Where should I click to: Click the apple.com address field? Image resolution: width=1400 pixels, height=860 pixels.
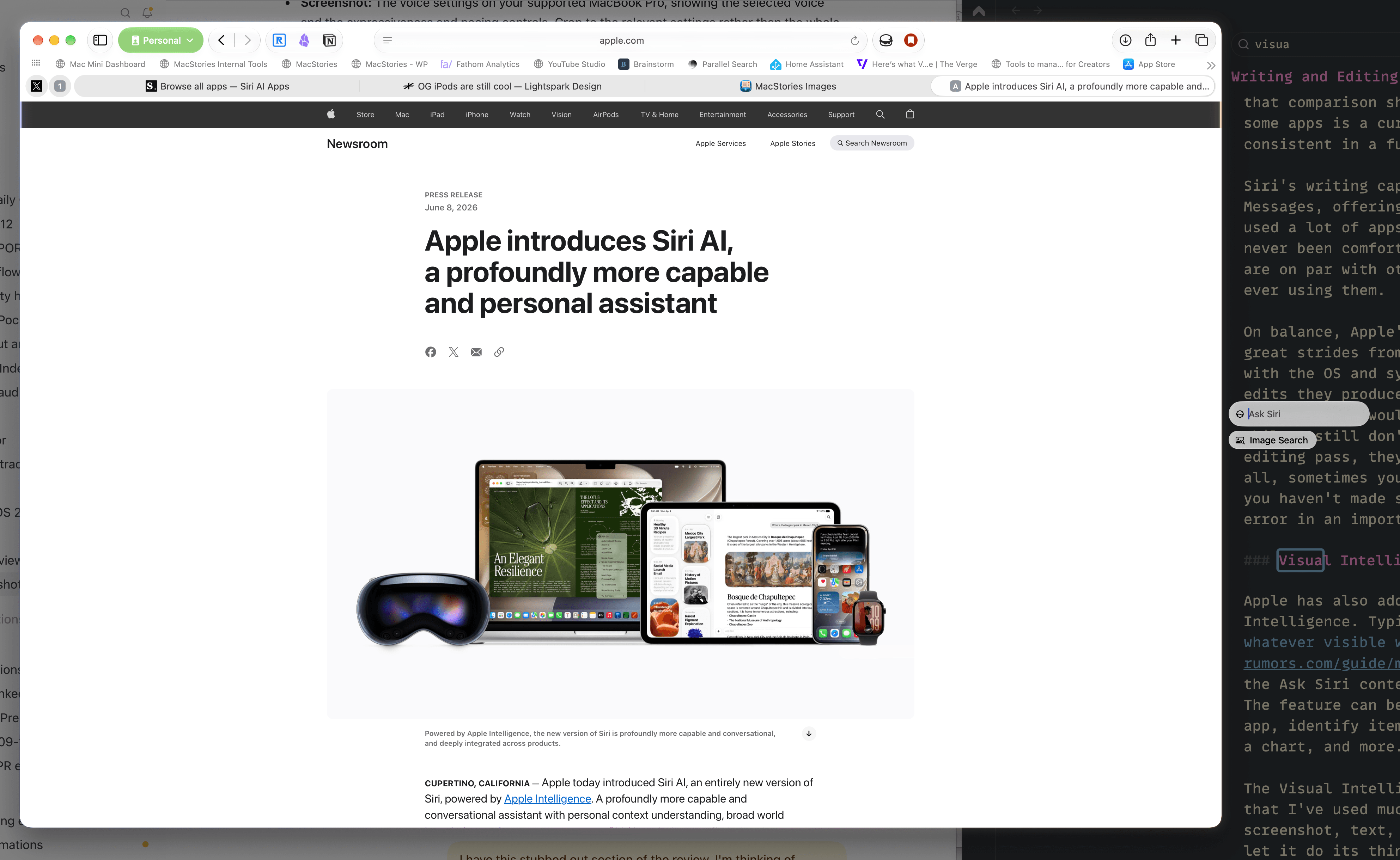[621, 41]
